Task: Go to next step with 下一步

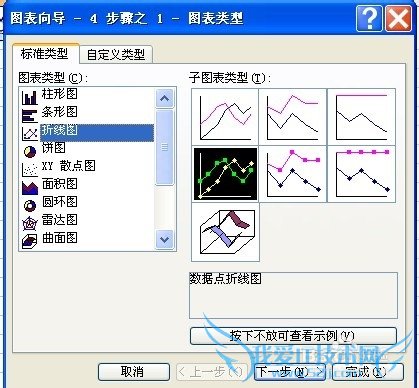Action: [x=289, y=371]
